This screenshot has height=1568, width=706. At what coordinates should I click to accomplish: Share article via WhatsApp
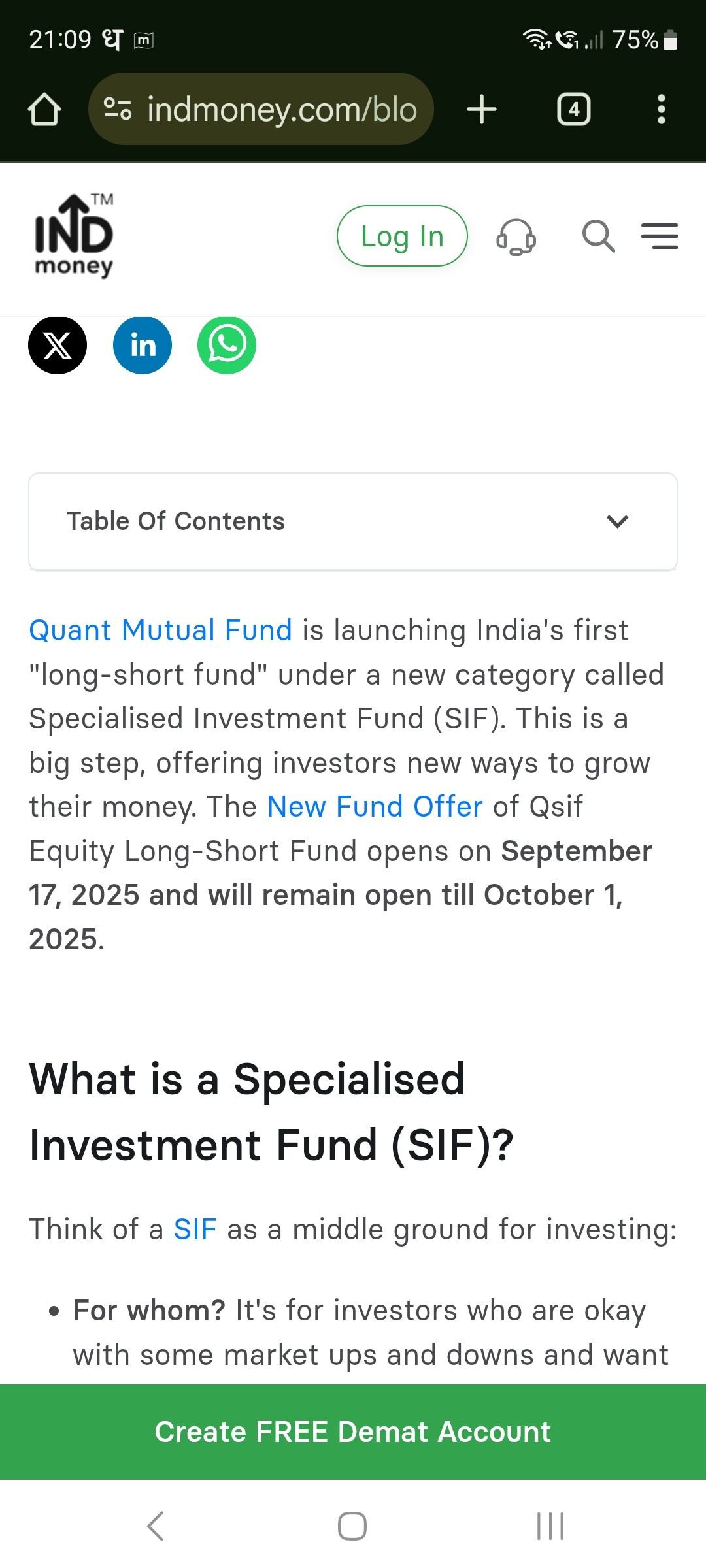(227, 345)
